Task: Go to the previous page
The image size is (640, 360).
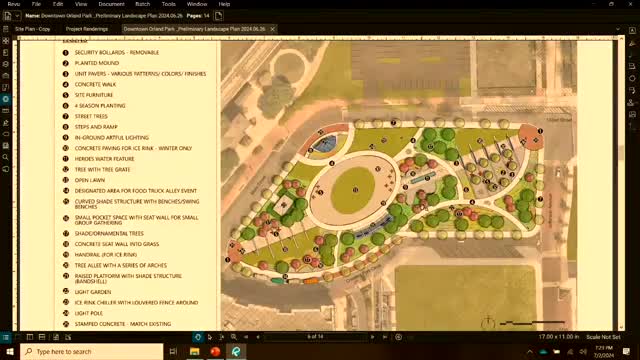Action: pyautogui.click(x=258, y=337)
